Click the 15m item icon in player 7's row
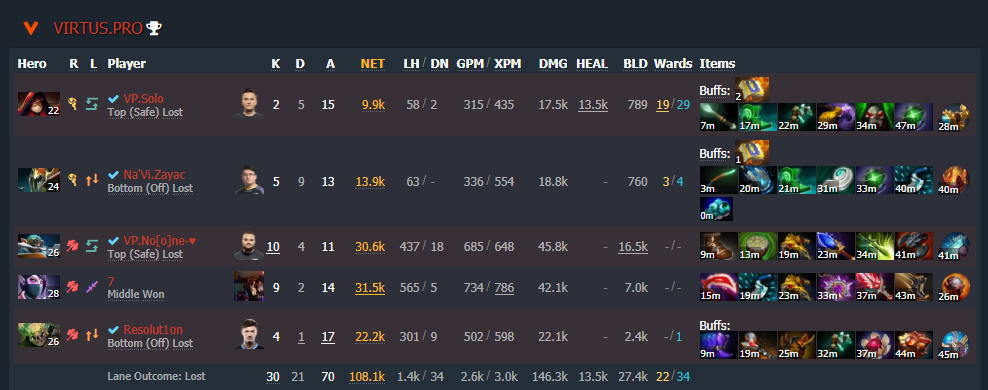The width and height of the screenshot is (988, 390). click(x=718, y=286)
